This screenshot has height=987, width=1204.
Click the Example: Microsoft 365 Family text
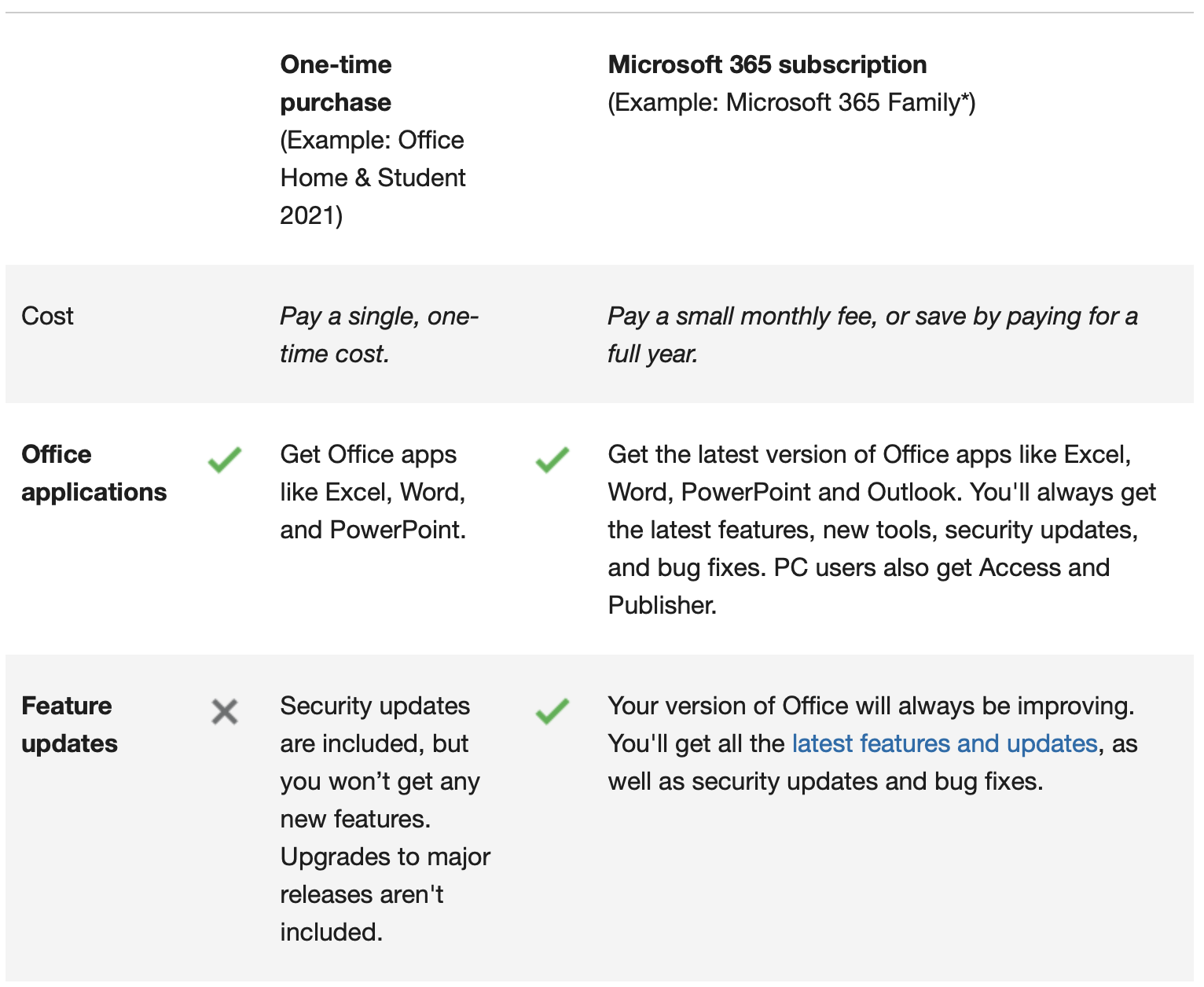pos(791,102)
